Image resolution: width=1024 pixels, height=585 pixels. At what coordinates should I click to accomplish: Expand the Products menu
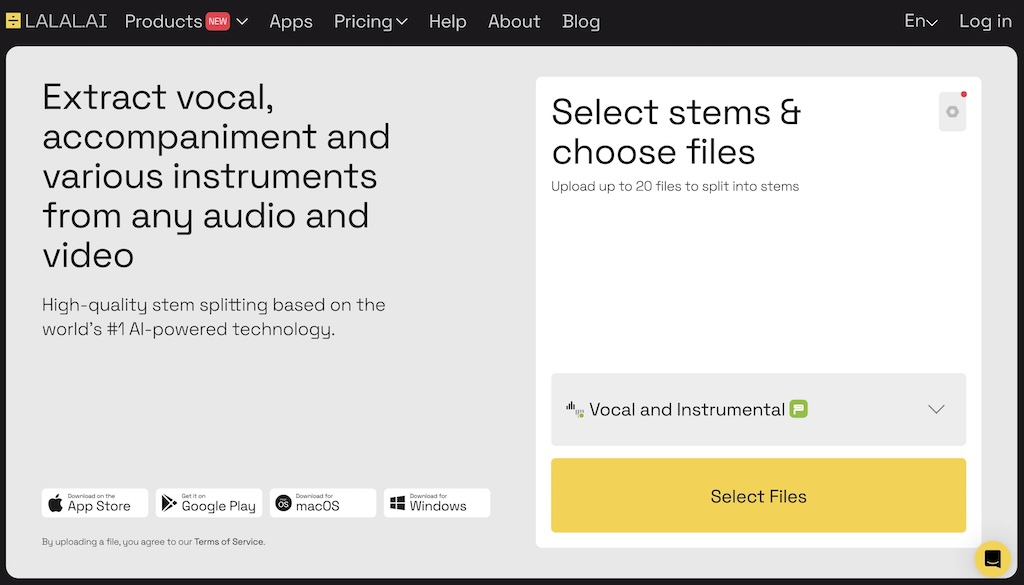pyautogui.click(x=186, y=21)
